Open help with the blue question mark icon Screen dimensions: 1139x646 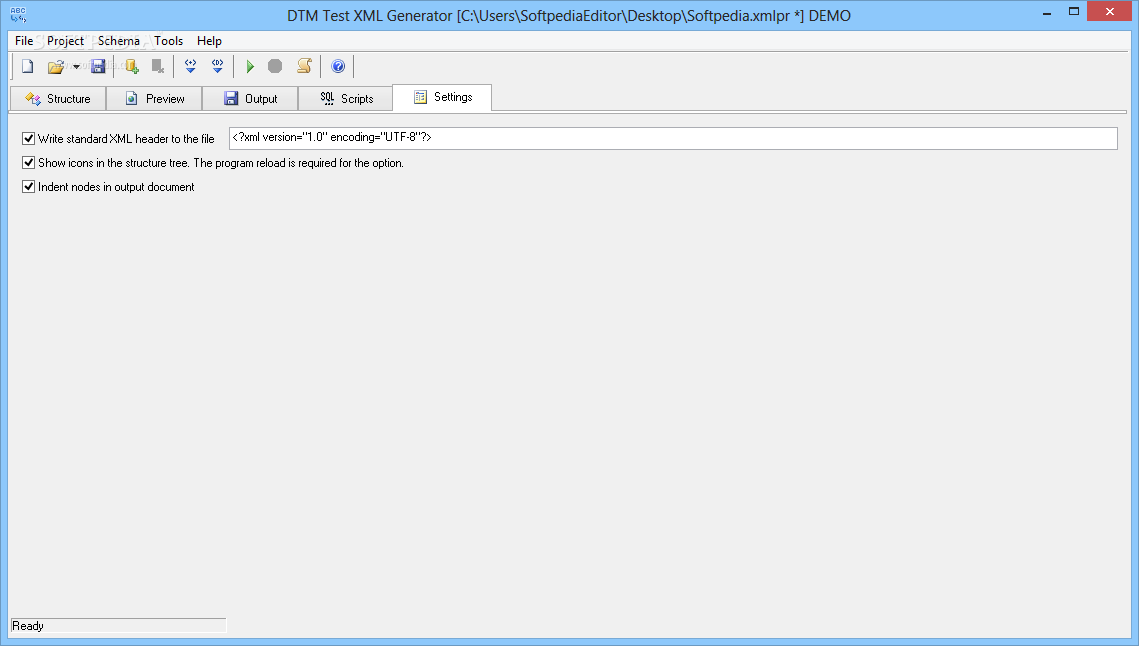tap(338, 67)
